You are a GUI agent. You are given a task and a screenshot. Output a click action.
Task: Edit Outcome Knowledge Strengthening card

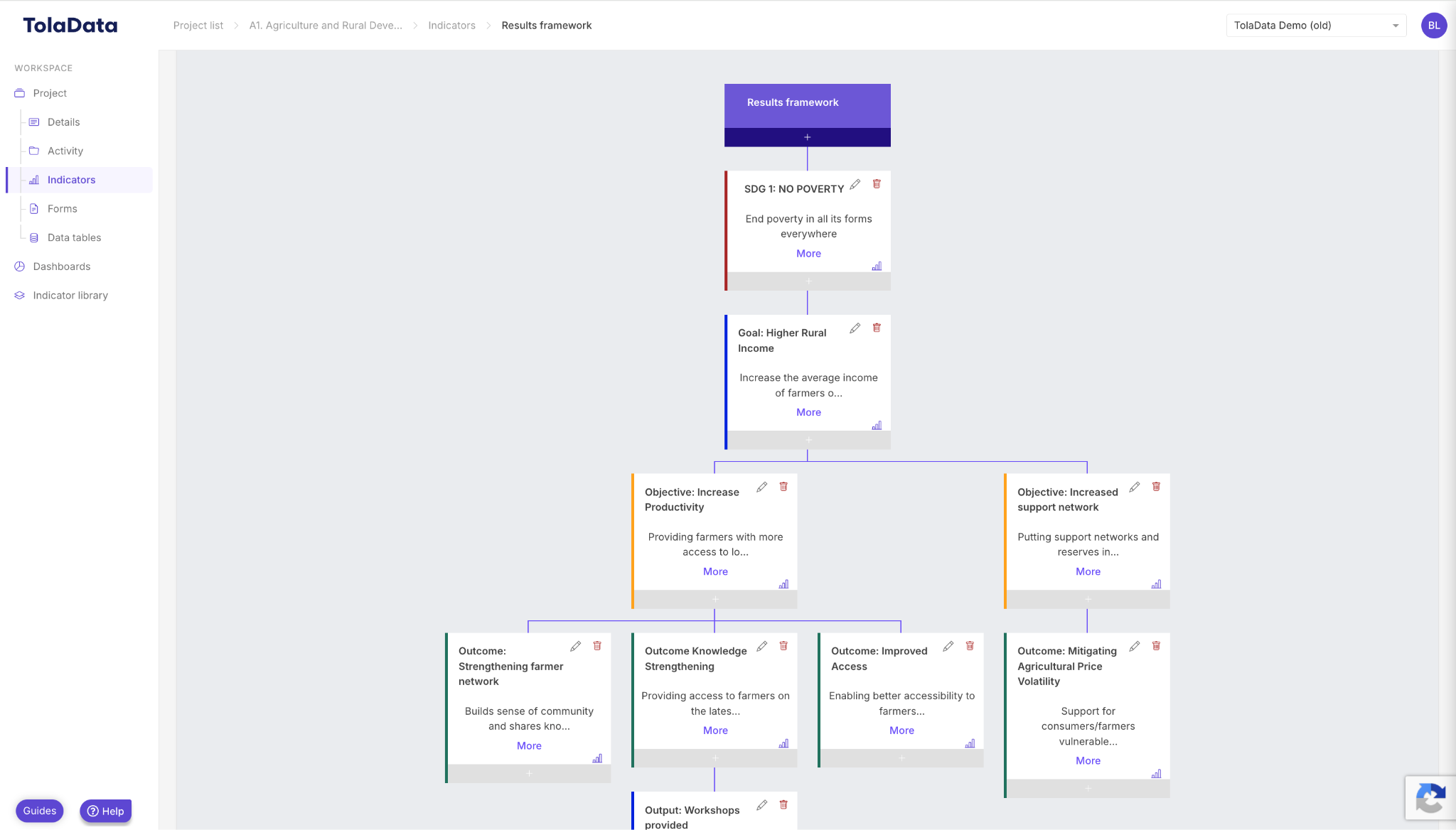pyautogui.click(x=762, y=646)
